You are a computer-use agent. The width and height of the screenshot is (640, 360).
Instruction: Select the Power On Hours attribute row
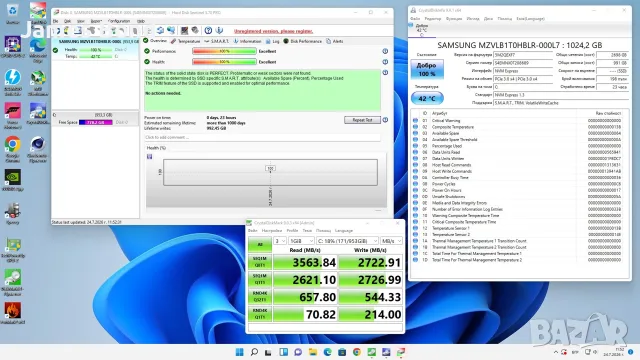[517, 190]
